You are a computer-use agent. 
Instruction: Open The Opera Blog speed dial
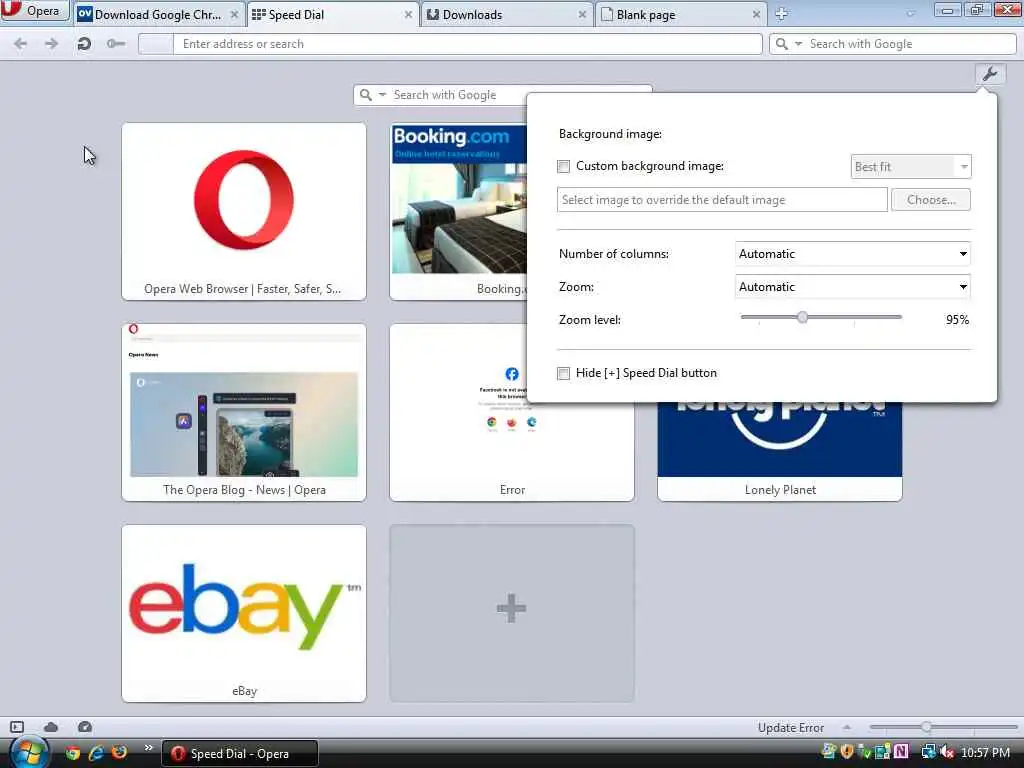(x=244, y=412)
